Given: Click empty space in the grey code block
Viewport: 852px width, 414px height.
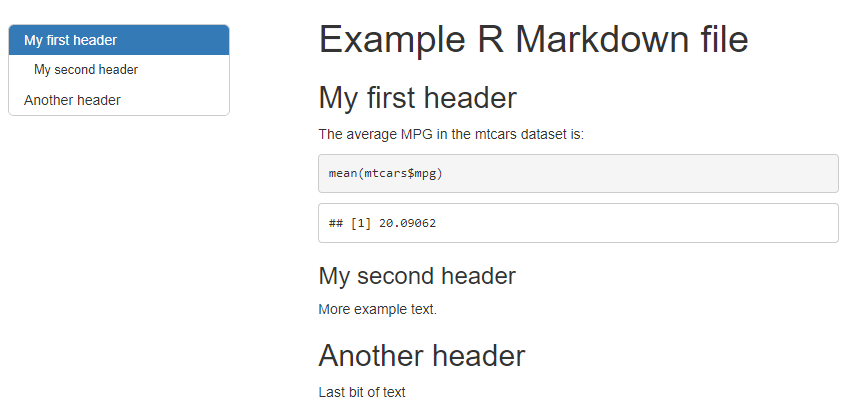Looking at the screenshot, I should pyautogui.click(x=650, y=173).
